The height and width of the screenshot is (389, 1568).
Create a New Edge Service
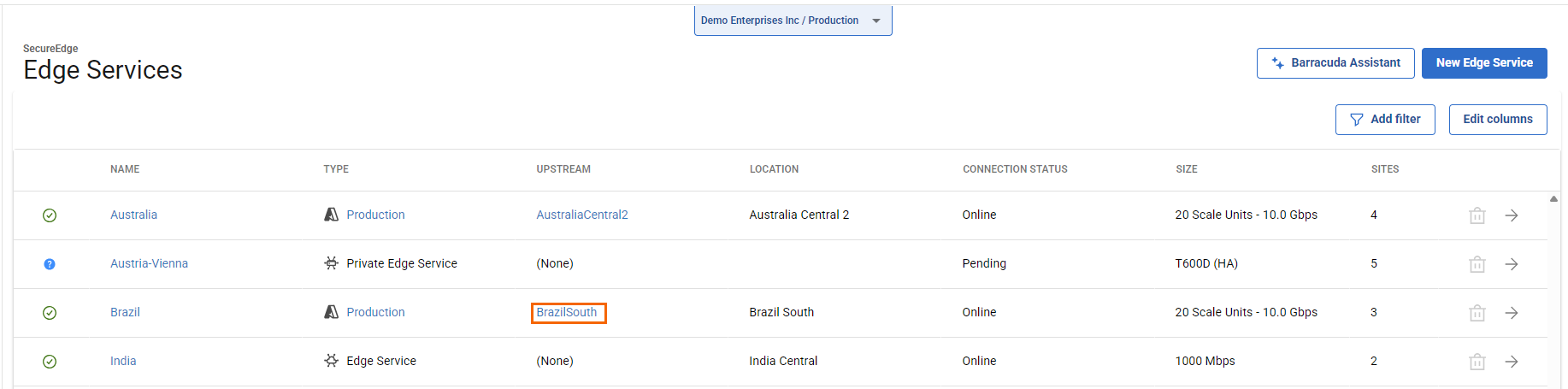pyautogui.click(x=1483, y=63)
